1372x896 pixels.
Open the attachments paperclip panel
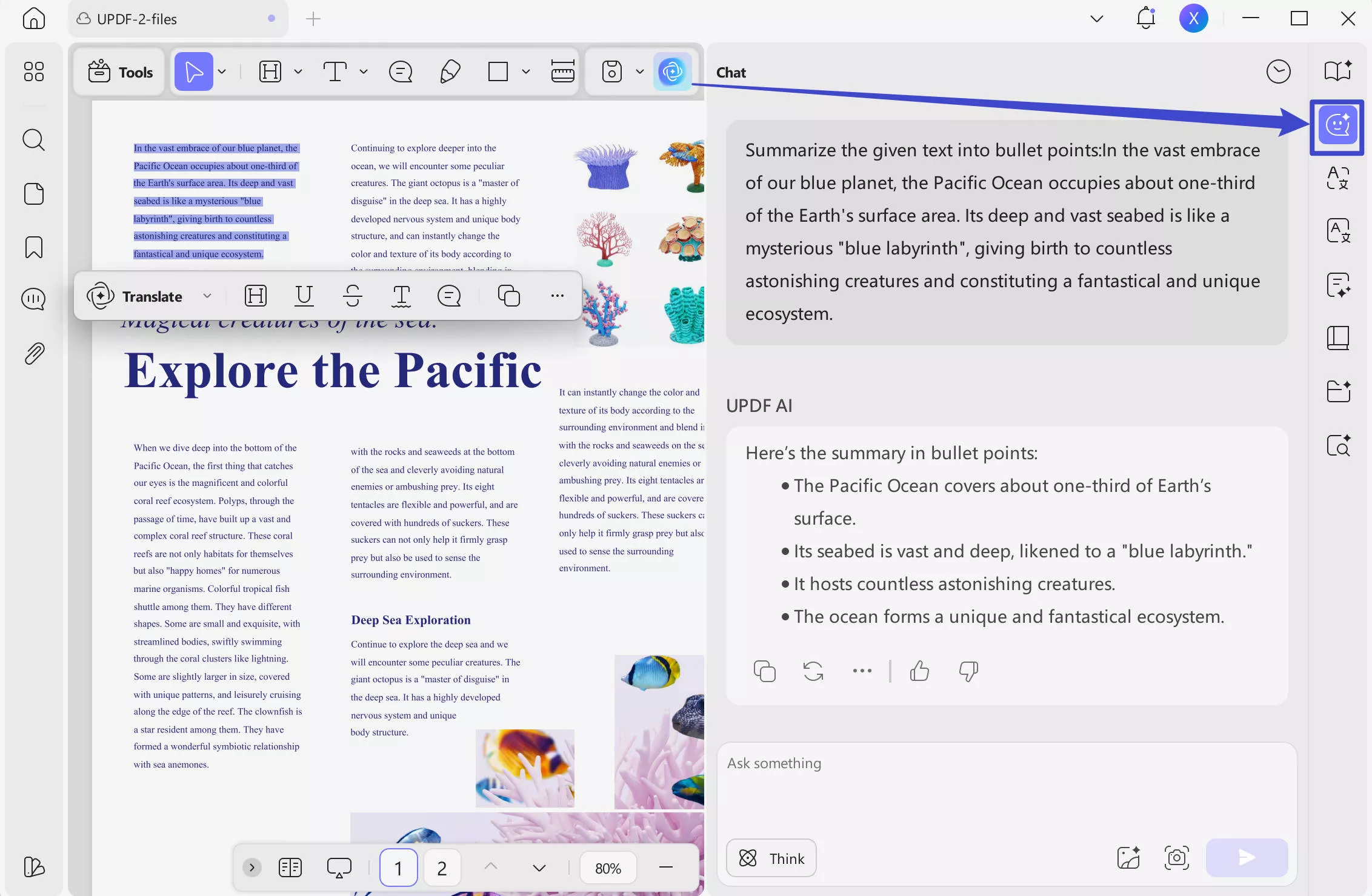pos(33,353)
